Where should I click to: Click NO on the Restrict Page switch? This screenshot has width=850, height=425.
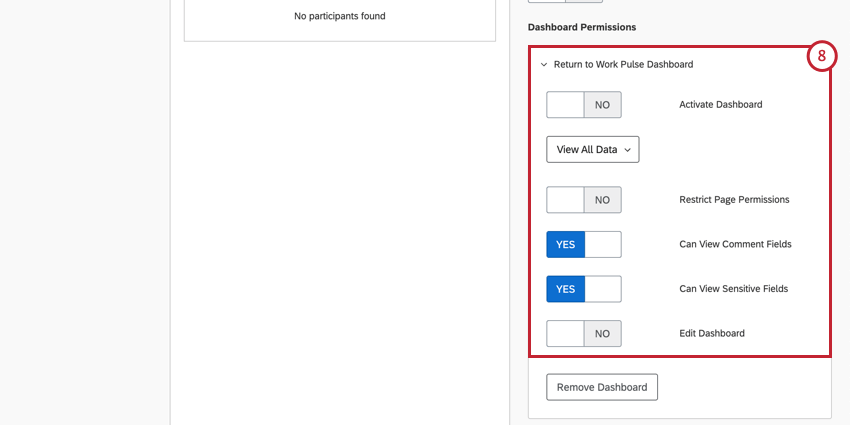602,200
